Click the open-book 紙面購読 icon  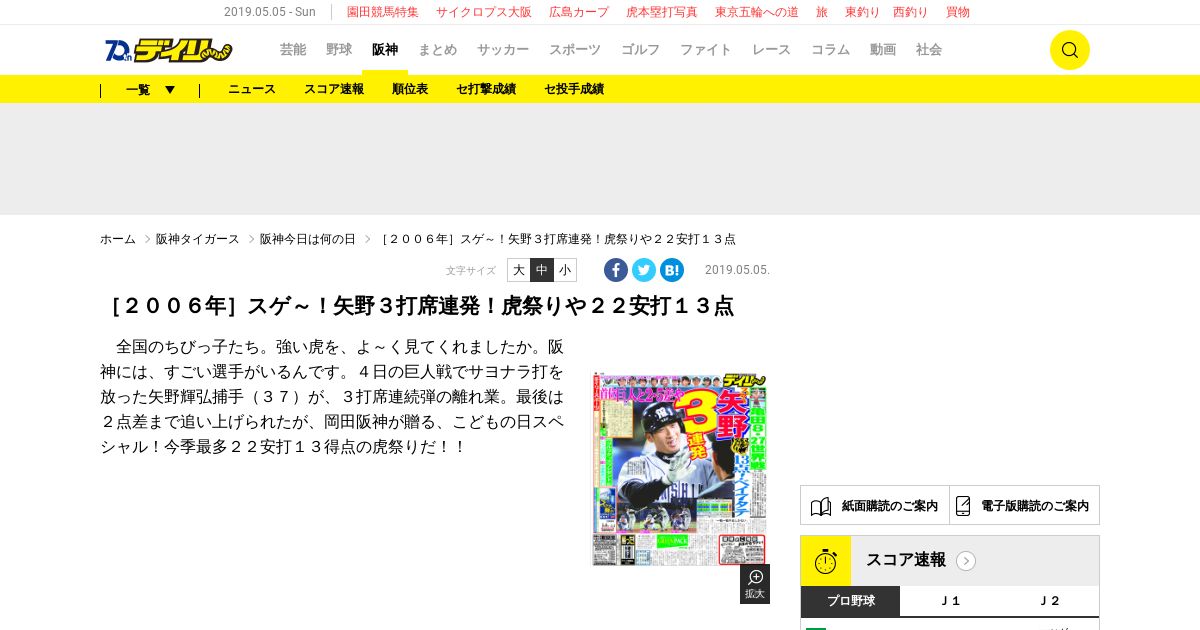click(821, 506)
